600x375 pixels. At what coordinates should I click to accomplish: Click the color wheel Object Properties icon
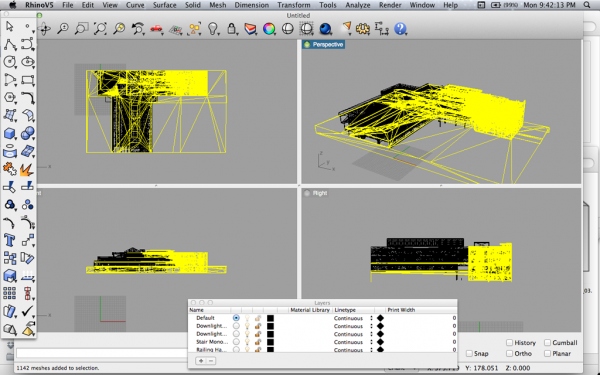(269, 29)
